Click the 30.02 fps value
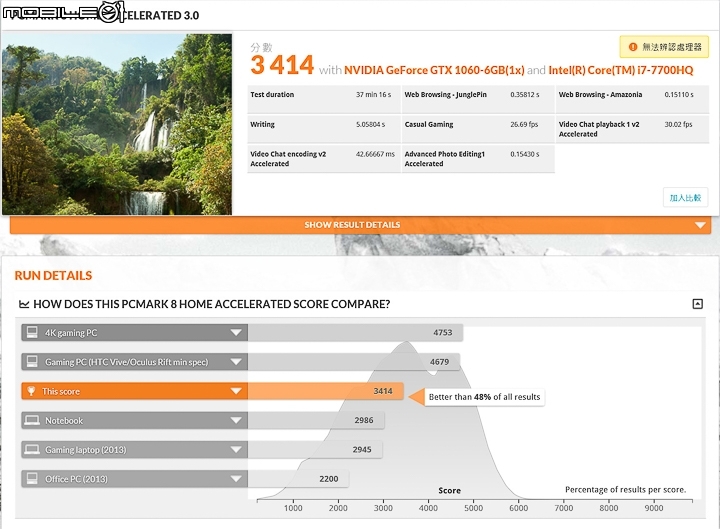 (678, 124)
